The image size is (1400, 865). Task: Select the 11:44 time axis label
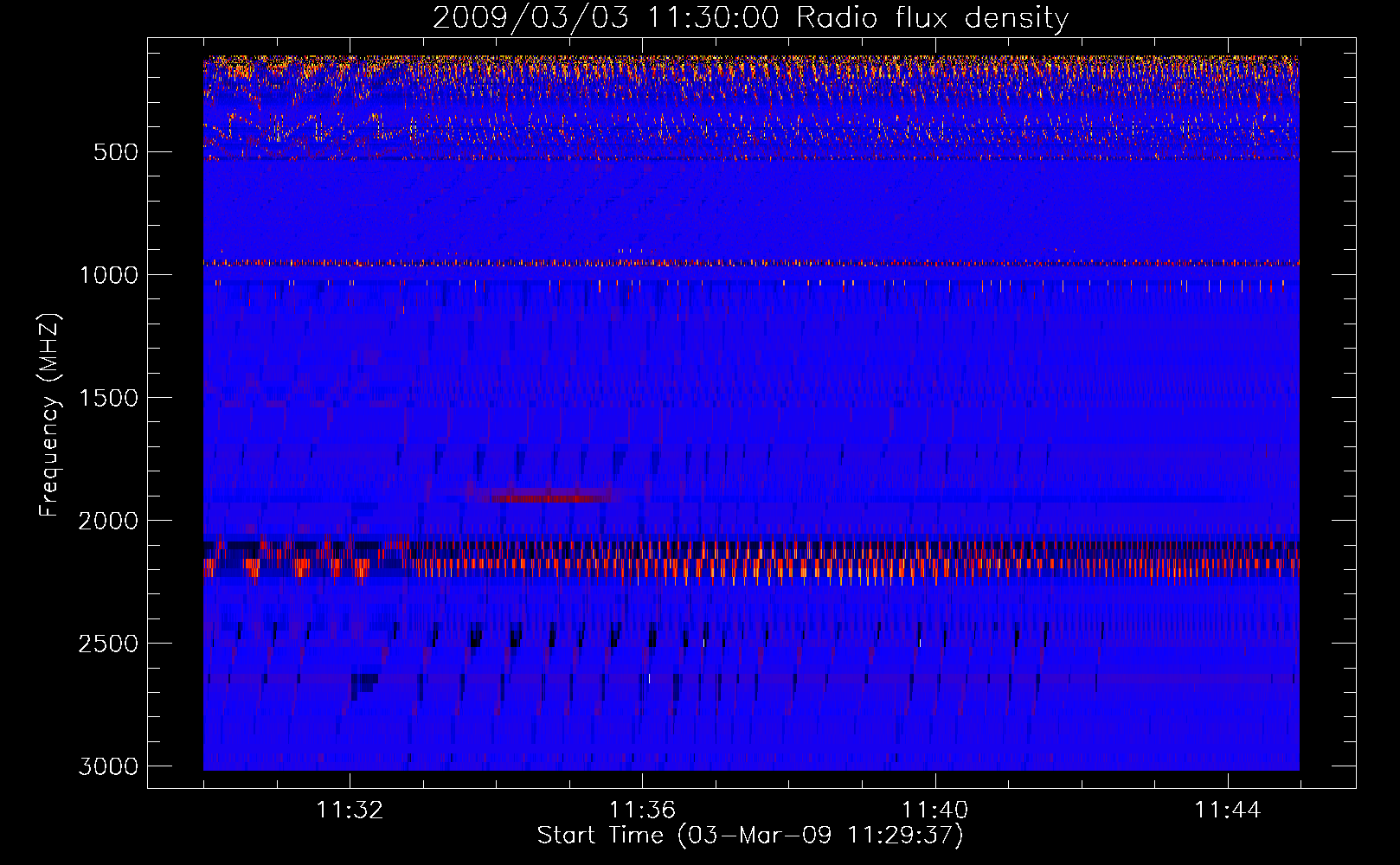(x=1228, y=811)
